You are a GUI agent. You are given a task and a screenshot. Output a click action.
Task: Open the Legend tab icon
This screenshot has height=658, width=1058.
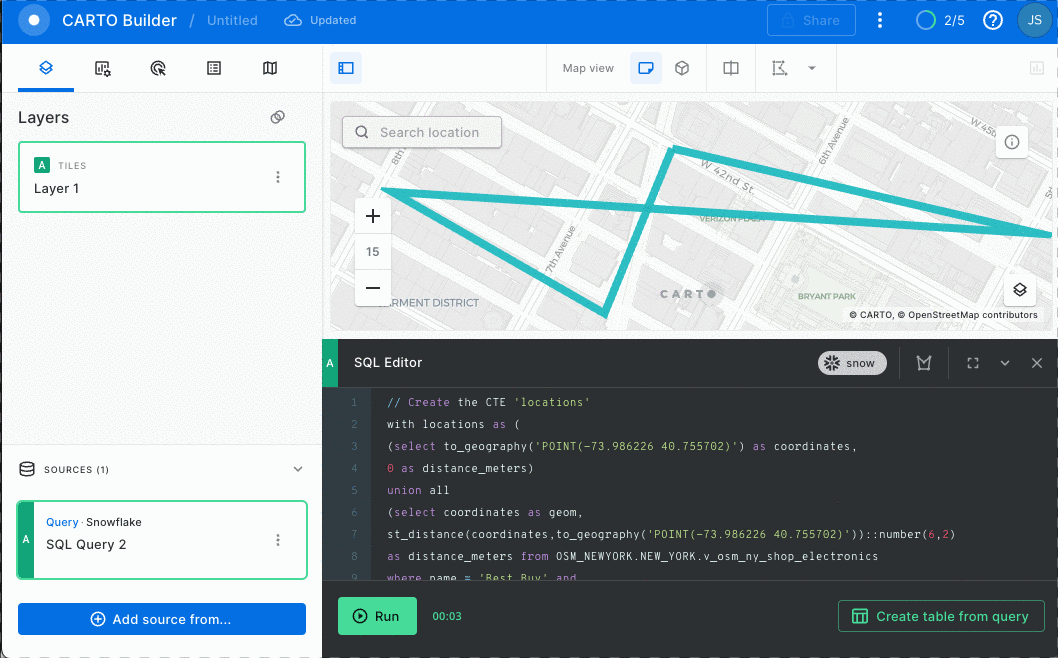pos(214,68)
